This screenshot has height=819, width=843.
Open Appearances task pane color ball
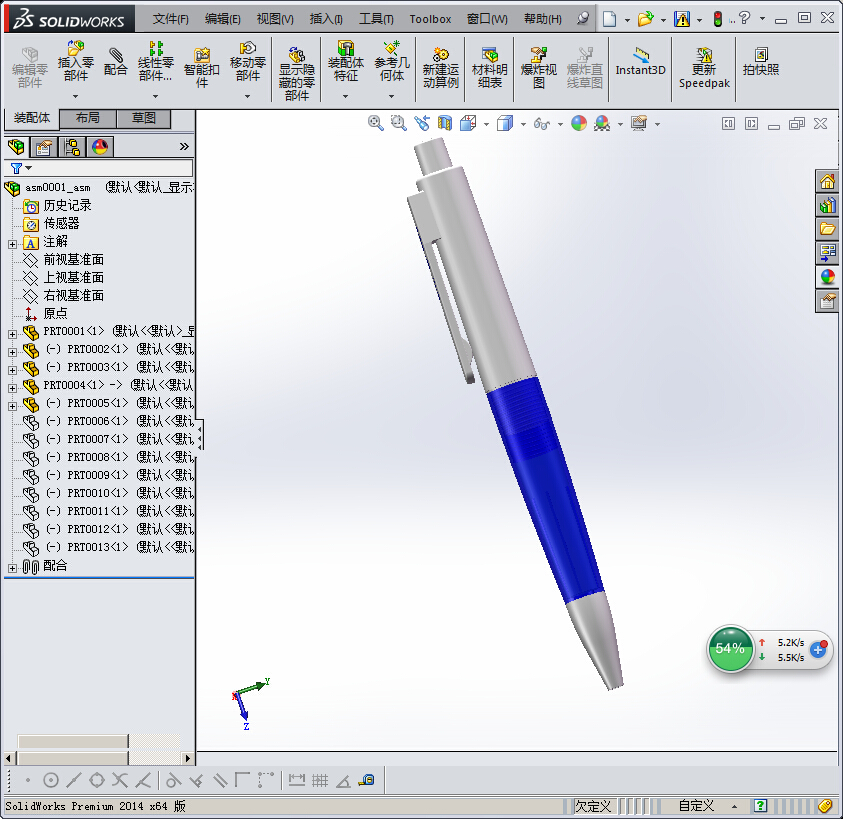[827, 277]
